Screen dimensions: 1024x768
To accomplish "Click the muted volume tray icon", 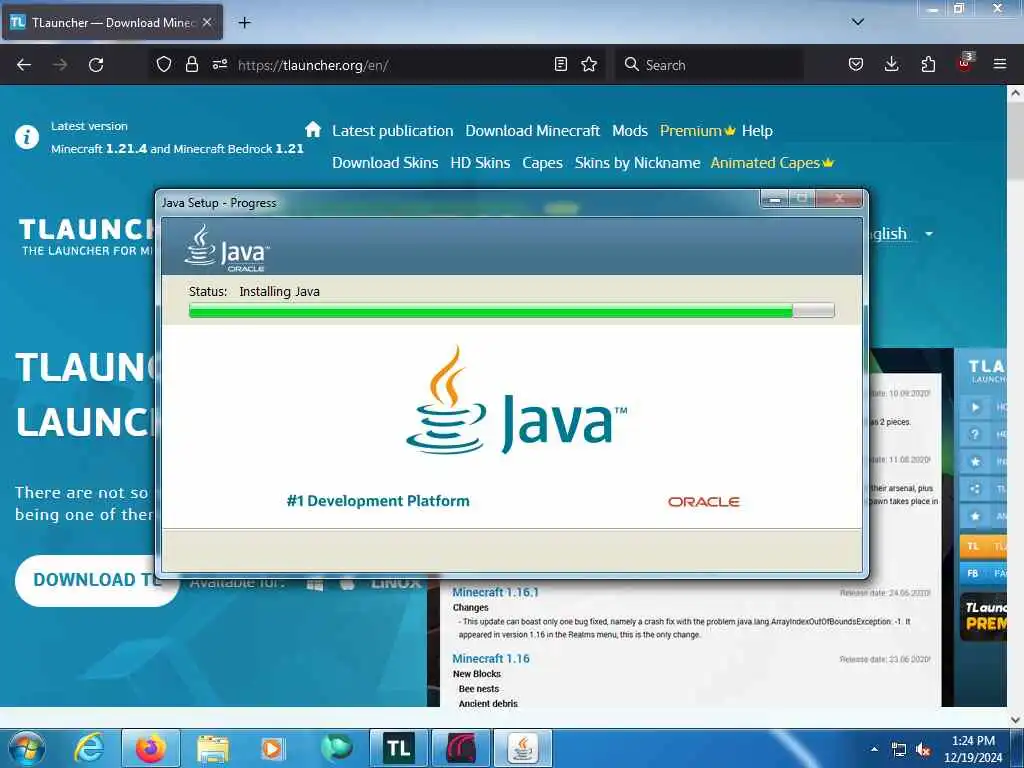I will click(x=923, y=750).
